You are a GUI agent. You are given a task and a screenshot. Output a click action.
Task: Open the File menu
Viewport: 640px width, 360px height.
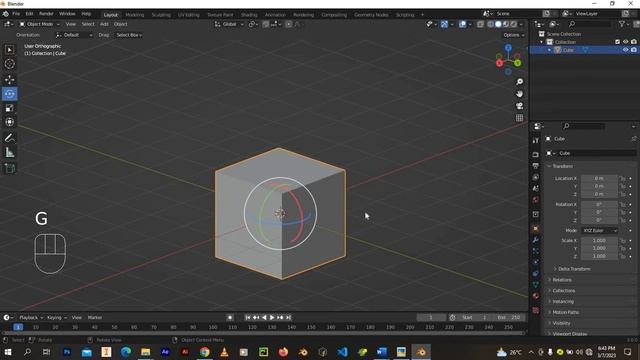pos(16,14)
